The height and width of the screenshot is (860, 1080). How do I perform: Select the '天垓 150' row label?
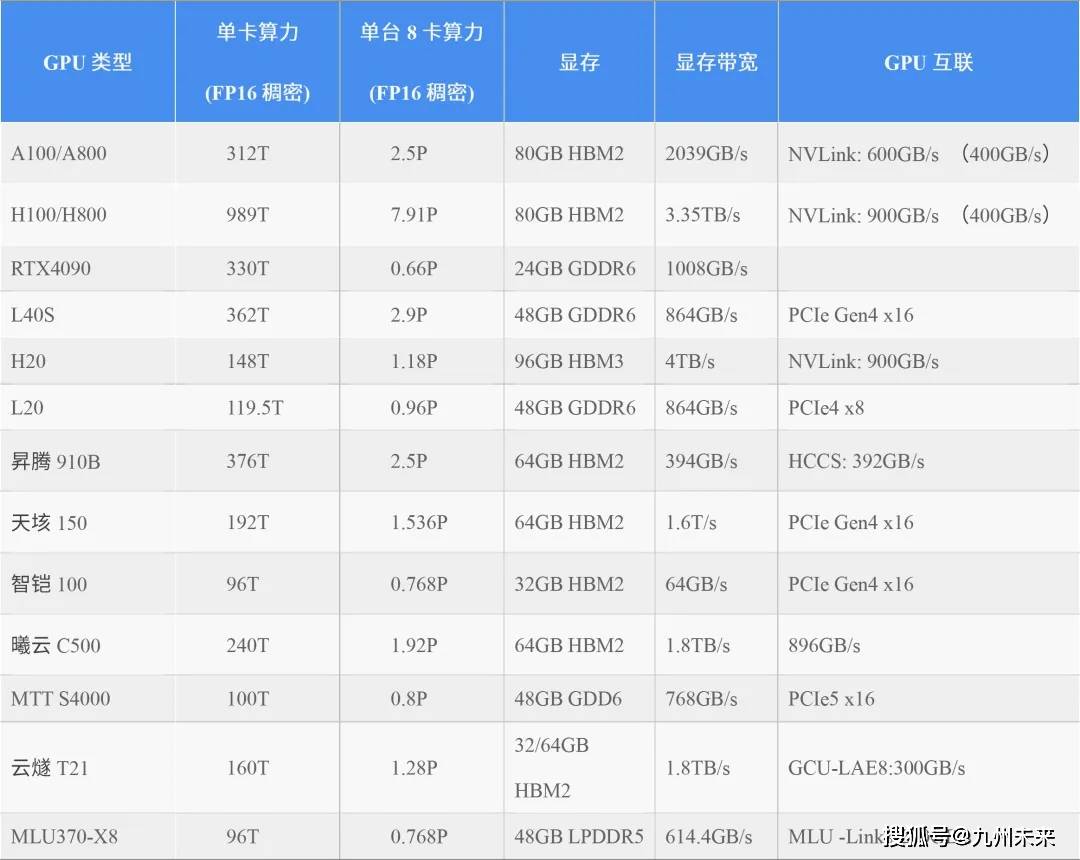[x=49, y=522]
